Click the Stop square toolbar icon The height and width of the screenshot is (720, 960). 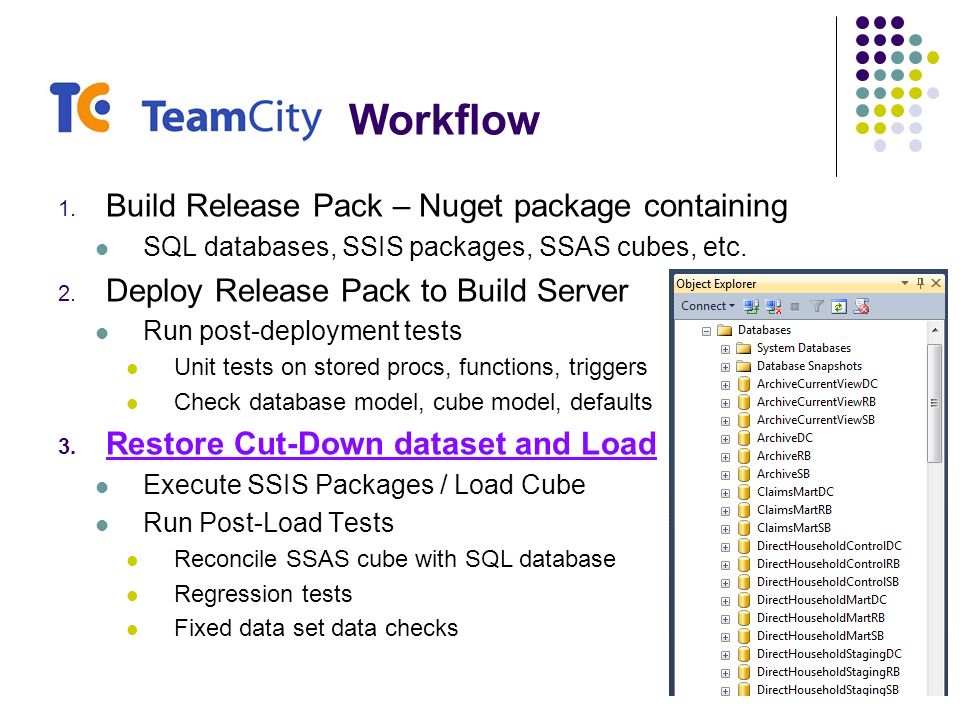pyautogui.click(x=795, y=307)
